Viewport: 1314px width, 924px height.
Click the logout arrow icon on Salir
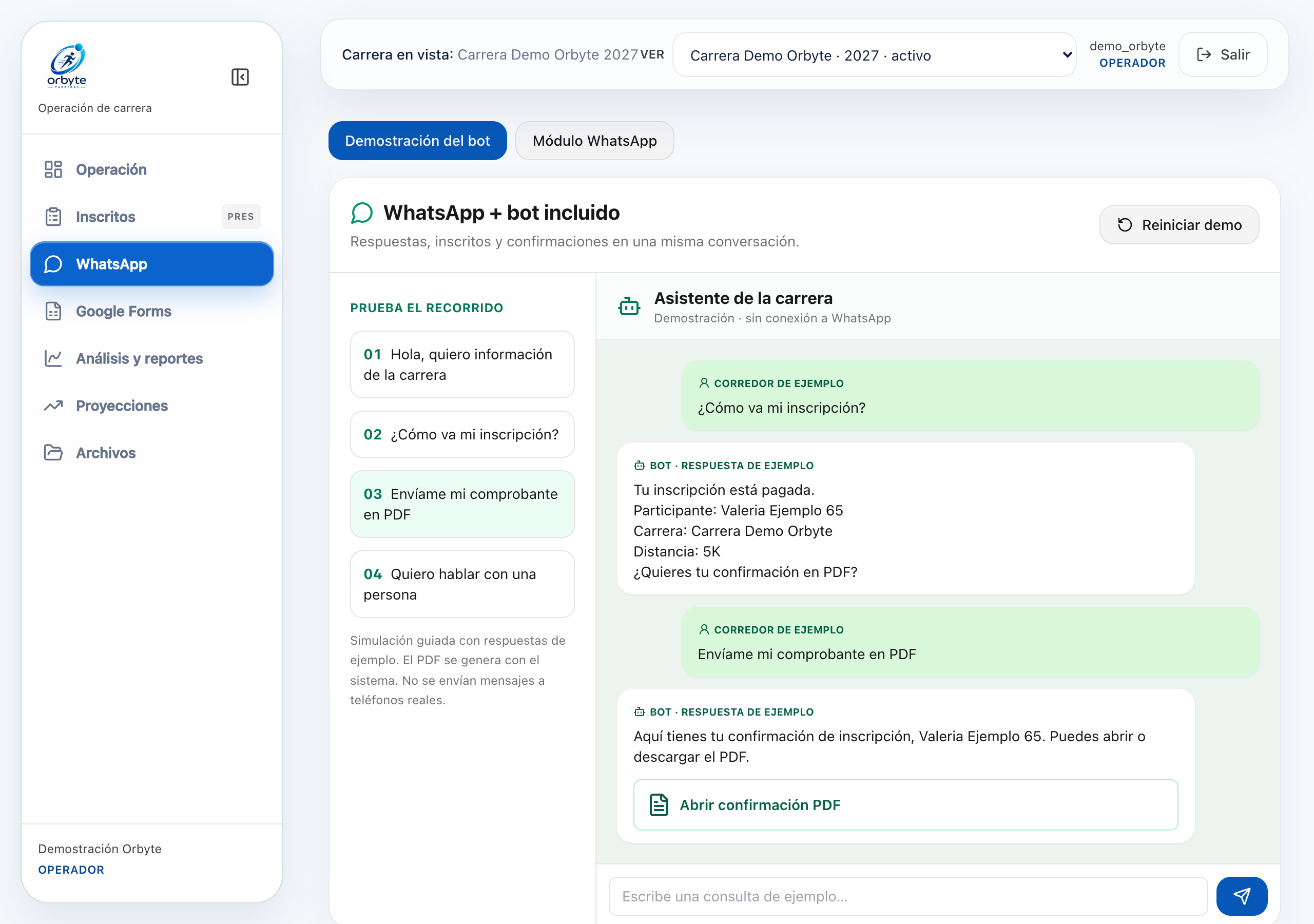click(1204, 54)
